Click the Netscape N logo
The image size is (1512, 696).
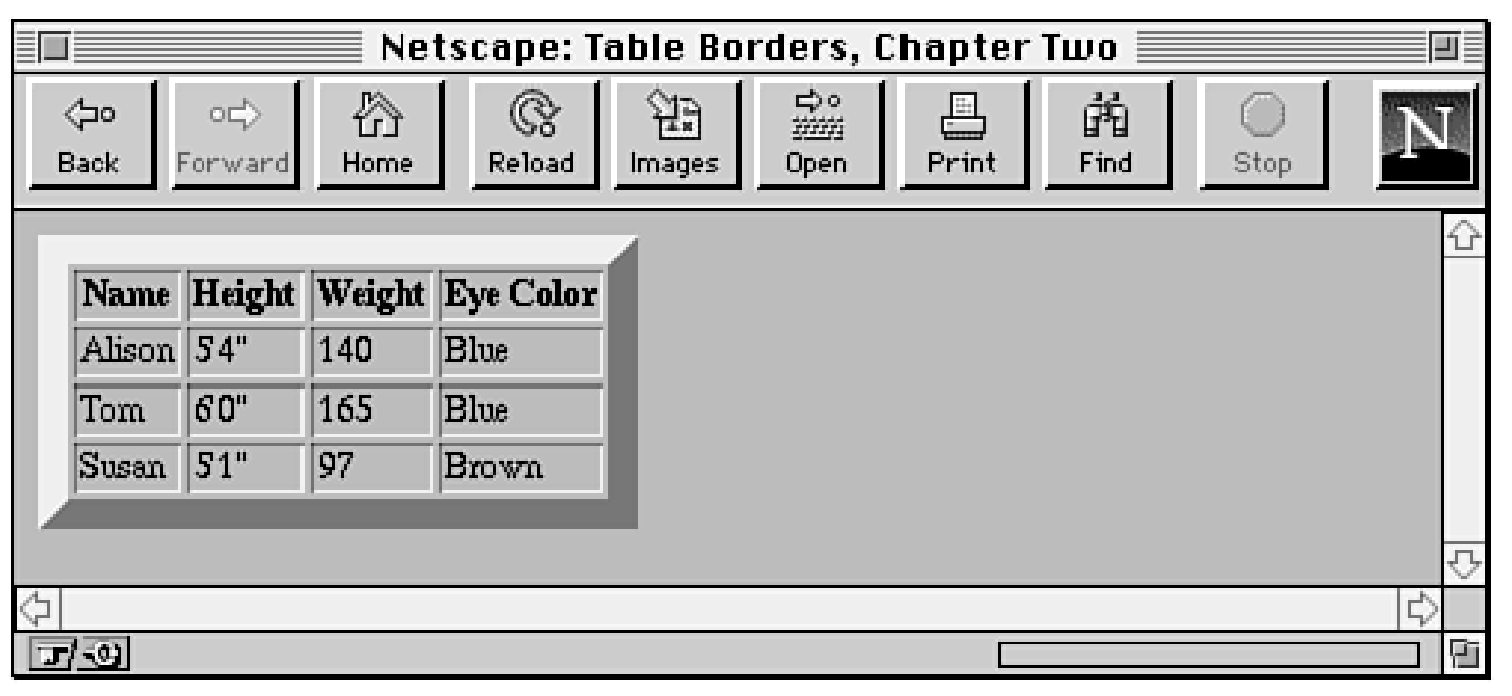click(x=1425, y=134)
